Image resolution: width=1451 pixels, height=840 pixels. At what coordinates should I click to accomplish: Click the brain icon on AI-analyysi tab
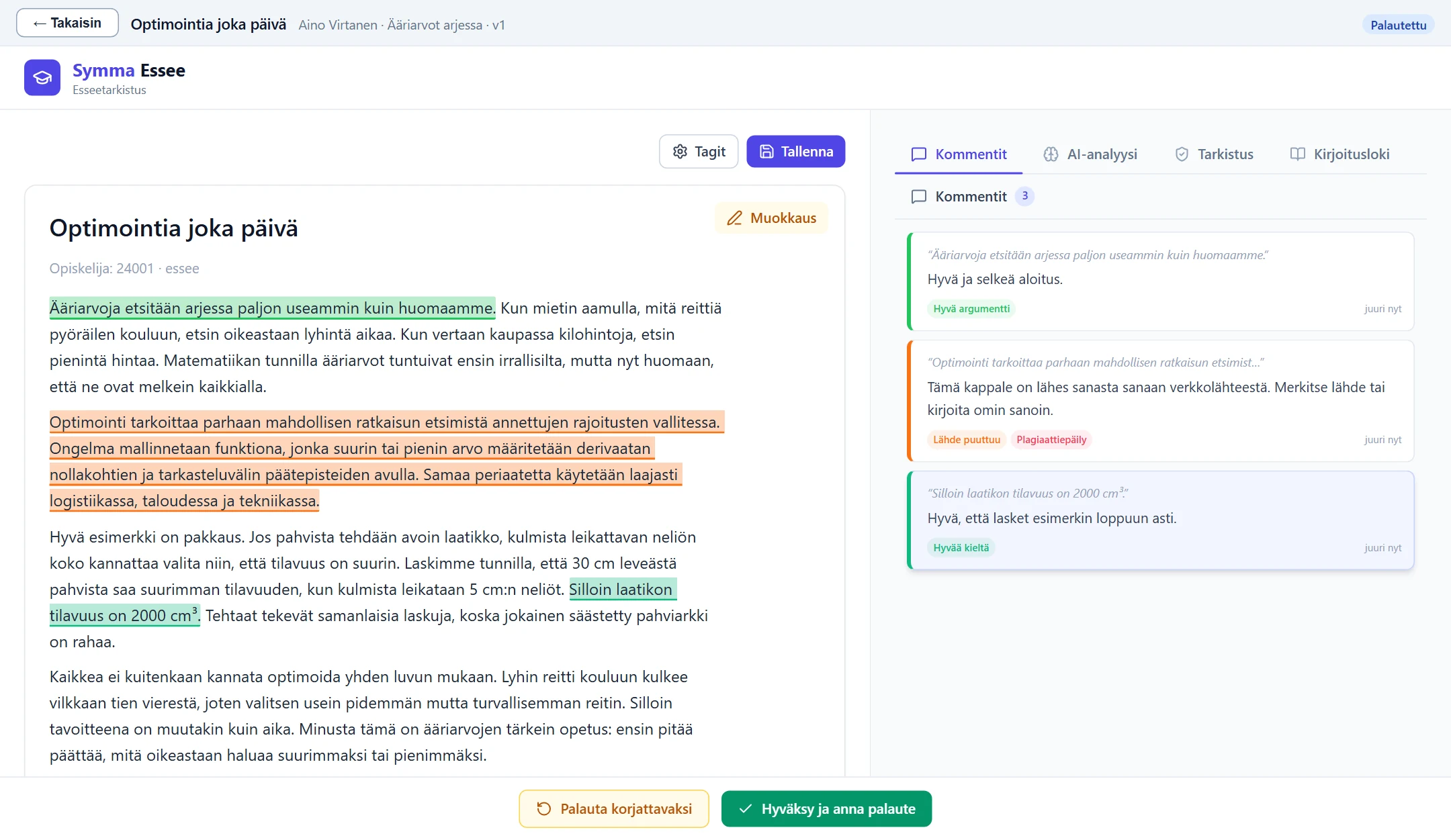(x=1051, y=154)
